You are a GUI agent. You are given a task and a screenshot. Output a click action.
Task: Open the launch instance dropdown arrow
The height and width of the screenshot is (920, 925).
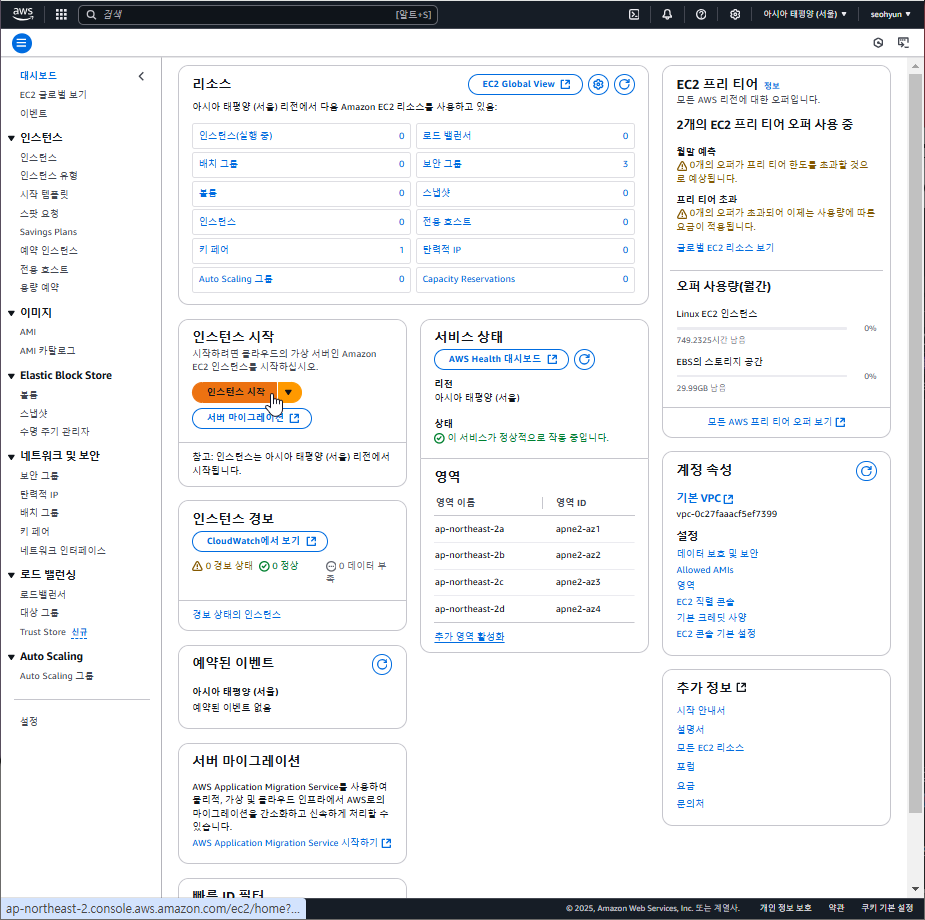[x=288, y=392]
